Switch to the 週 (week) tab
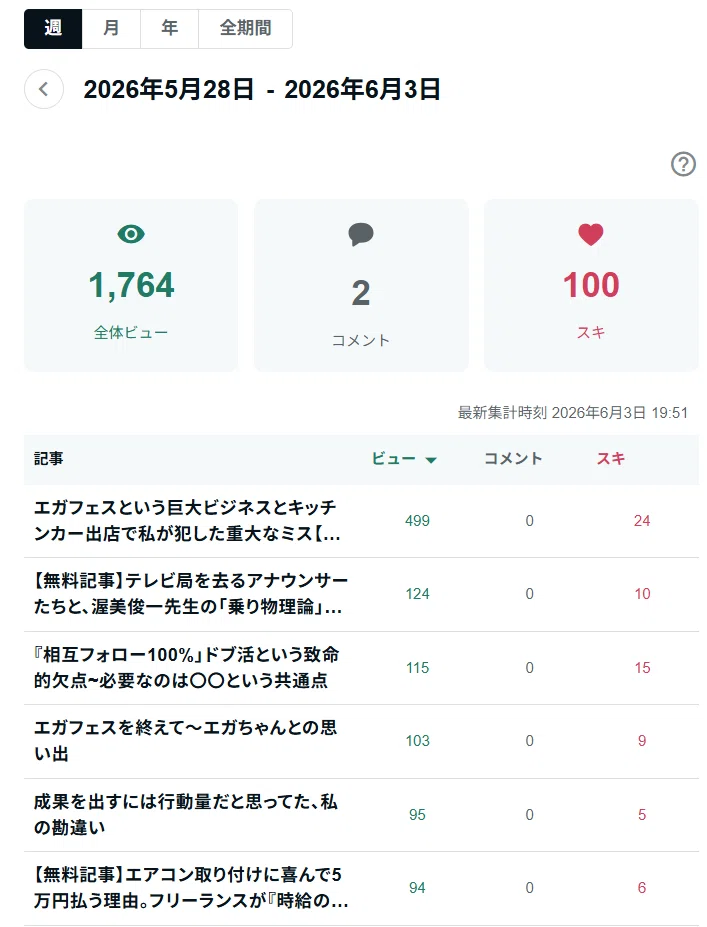Screen dimensions: 707x927 click(x=53, y=28)
